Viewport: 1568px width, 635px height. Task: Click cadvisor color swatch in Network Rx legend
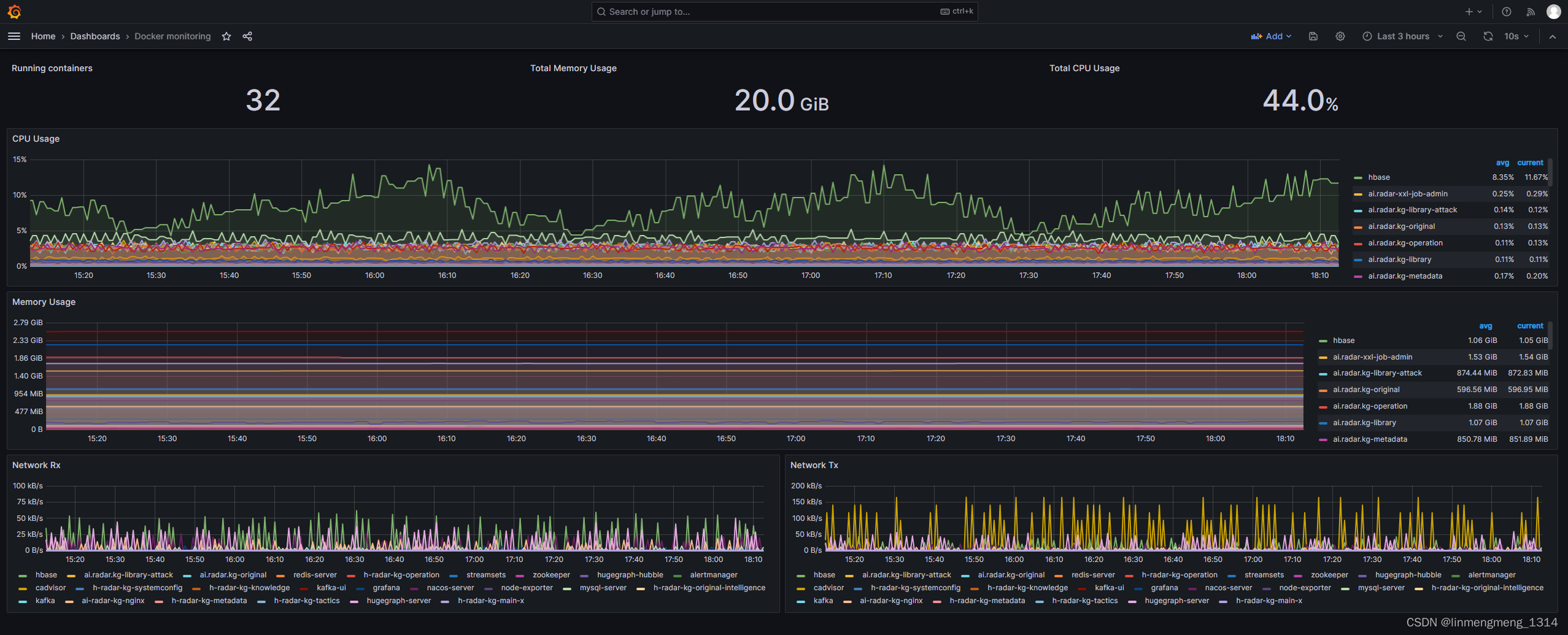[x=23, y=588]
